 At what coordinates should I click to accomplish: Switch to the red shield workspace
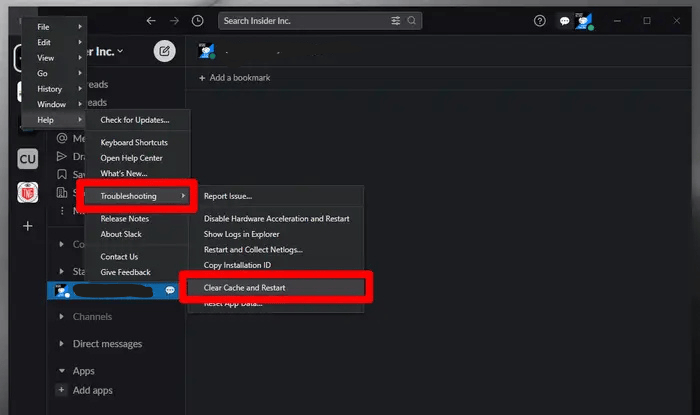[x=28, y=193]
